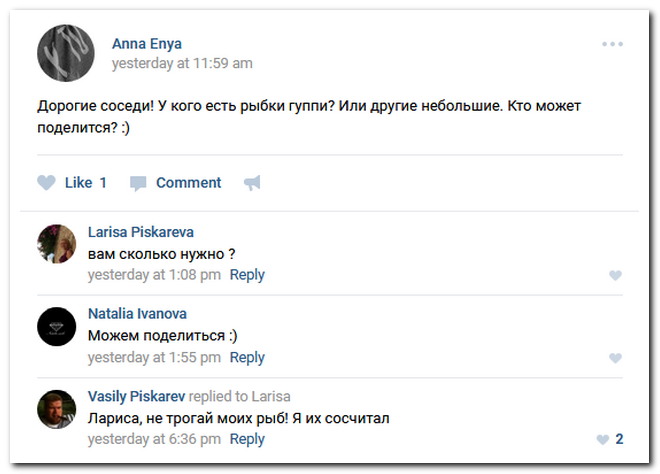This screenshot has height=474, width=660.
Task: Like Anna Enya's post with heart icon
Action: coord(46,183)
